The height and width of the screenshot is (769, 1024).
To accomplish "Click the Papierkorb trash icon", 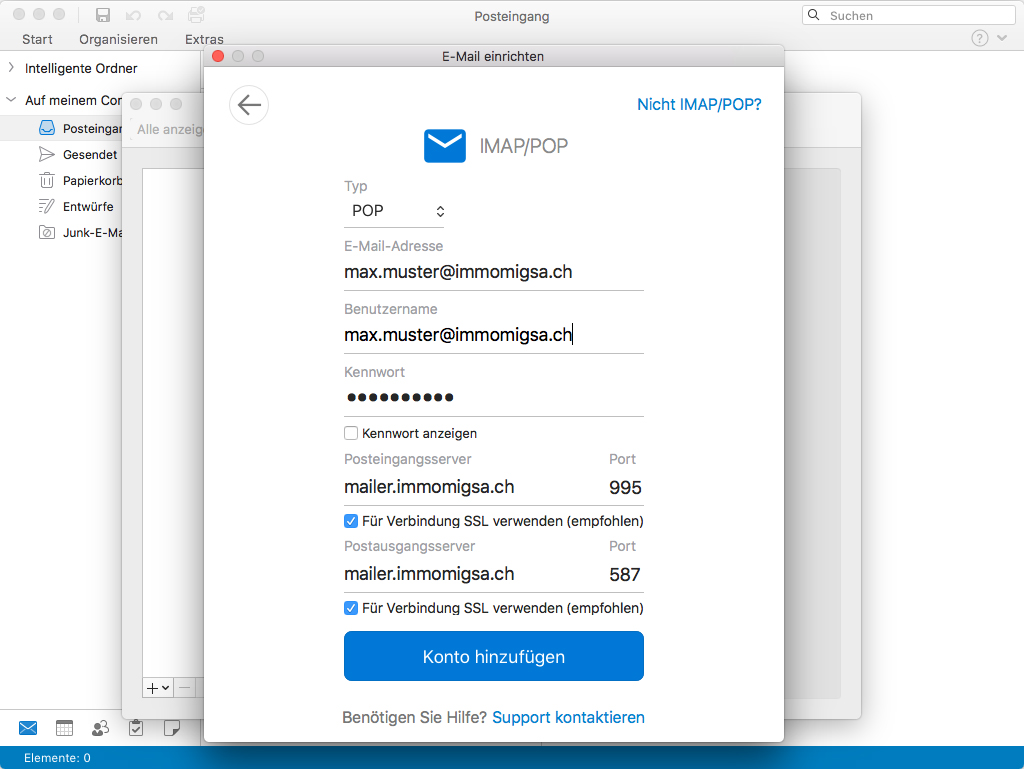I will click(47, 180).
